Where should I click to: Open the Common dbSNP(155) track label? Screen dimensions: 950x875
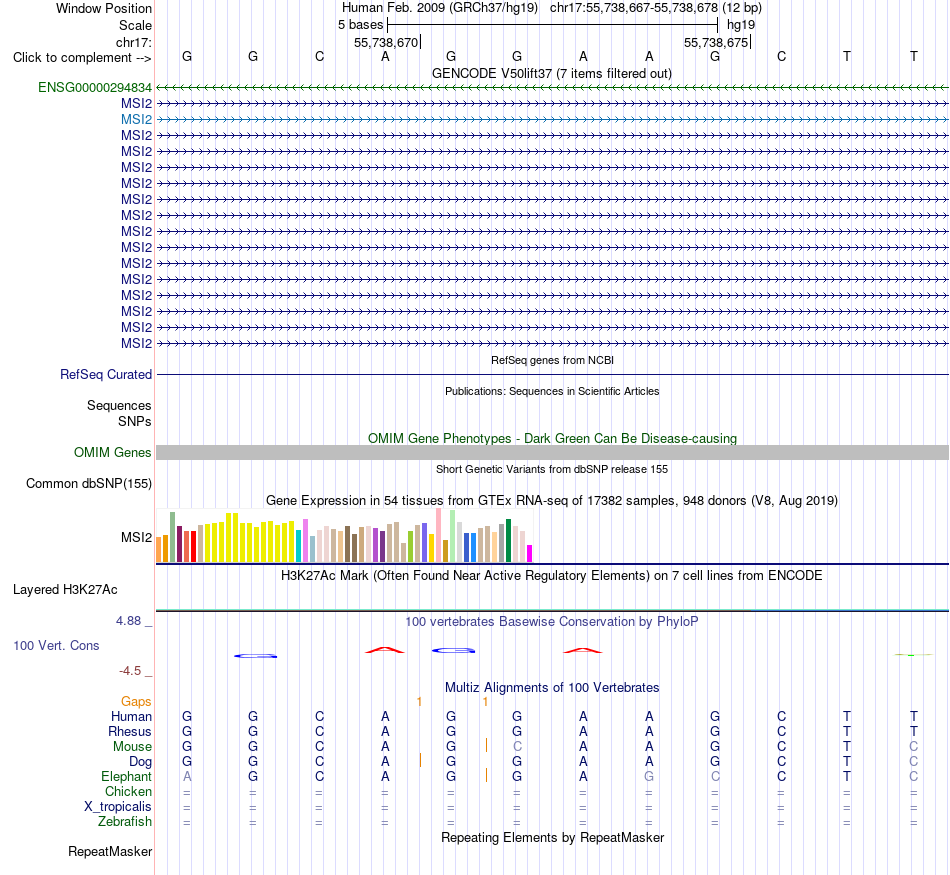89,484
